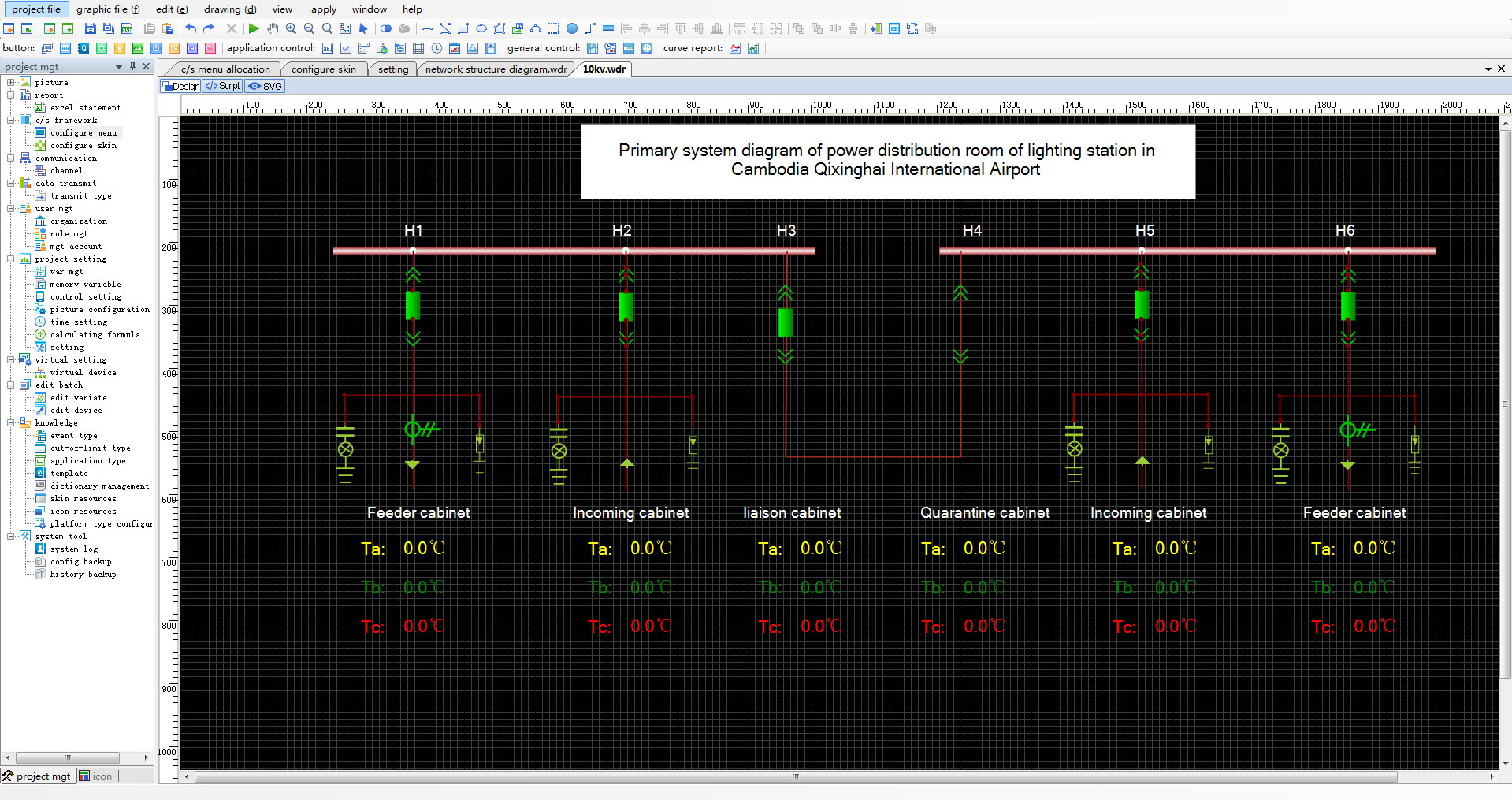The width and height of the screenshot is (1512, 800).
Task: Switch editor to SVG view
Action: point(266,86)
